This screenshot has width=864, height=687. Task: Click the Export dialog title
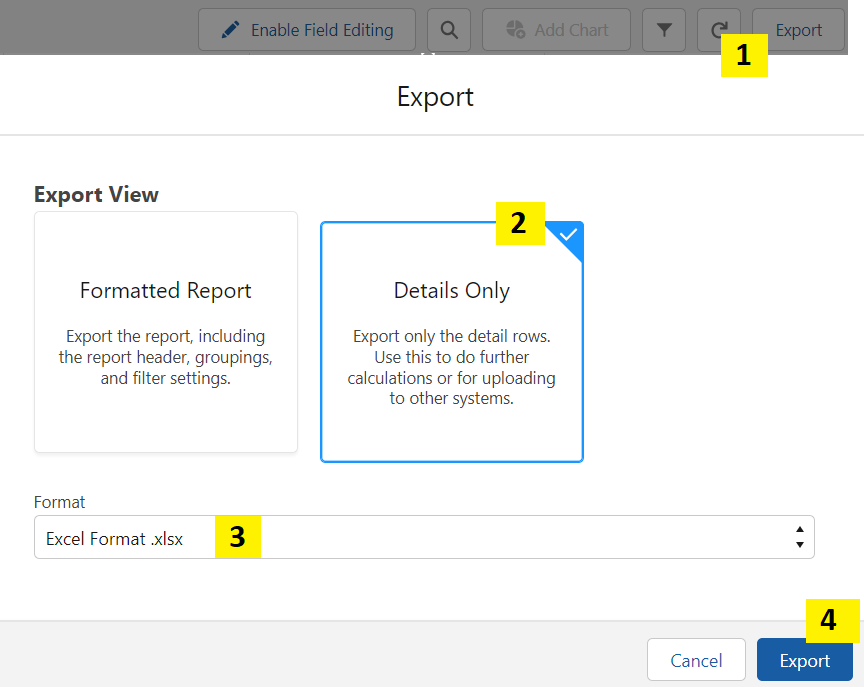click(435, 97)
